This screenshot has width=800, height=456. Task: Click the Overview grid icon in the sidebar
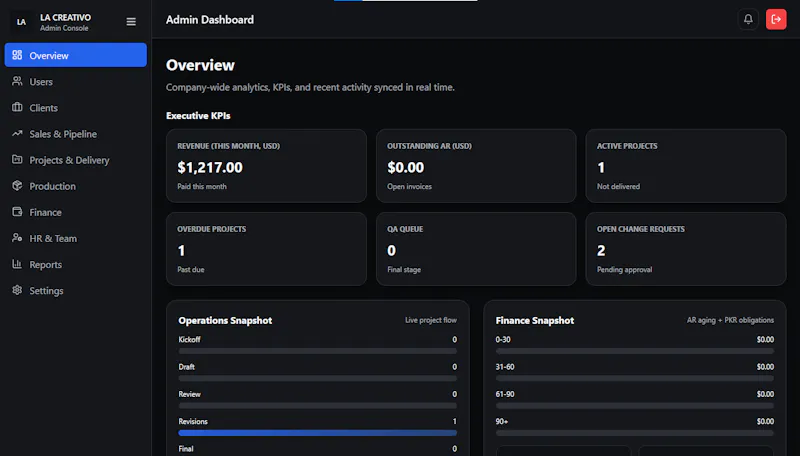point(17,55)
